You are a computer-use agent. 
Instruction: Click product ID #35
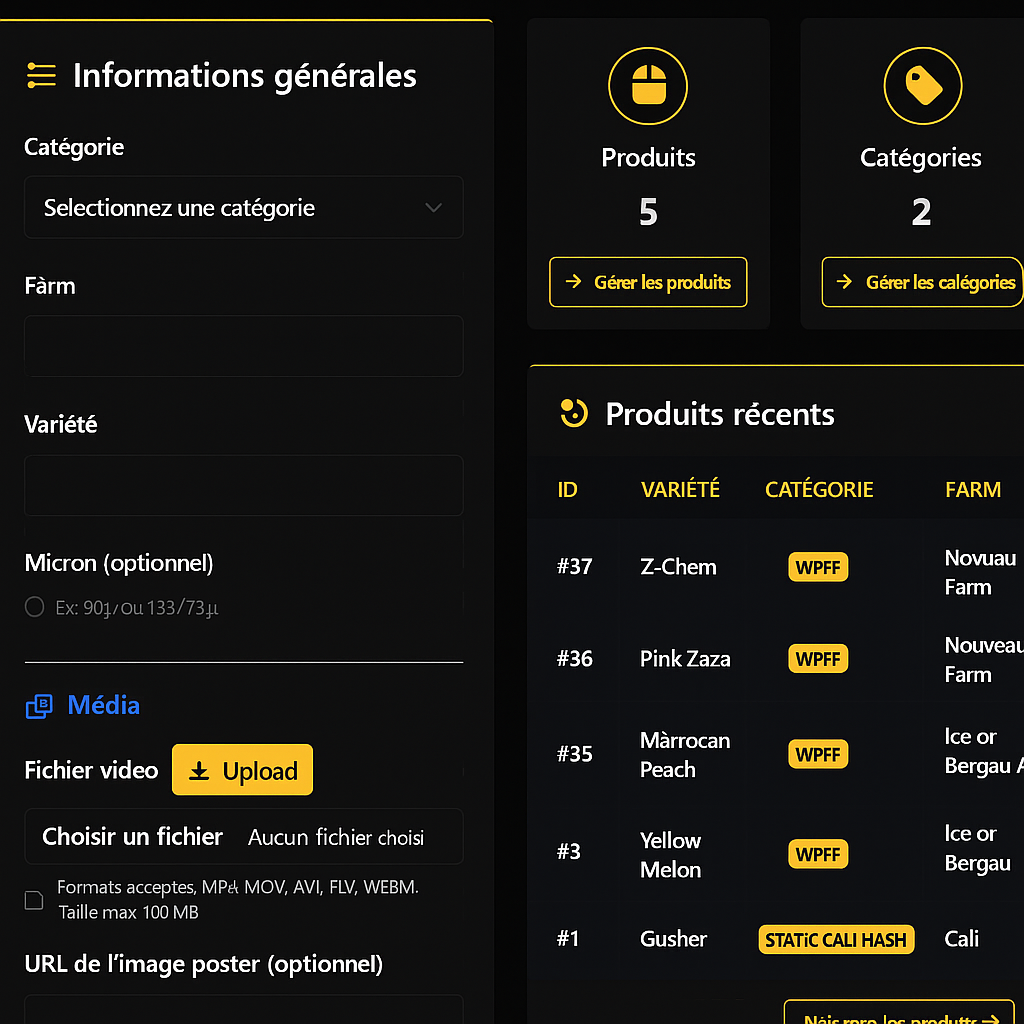[x=575, y=754]
